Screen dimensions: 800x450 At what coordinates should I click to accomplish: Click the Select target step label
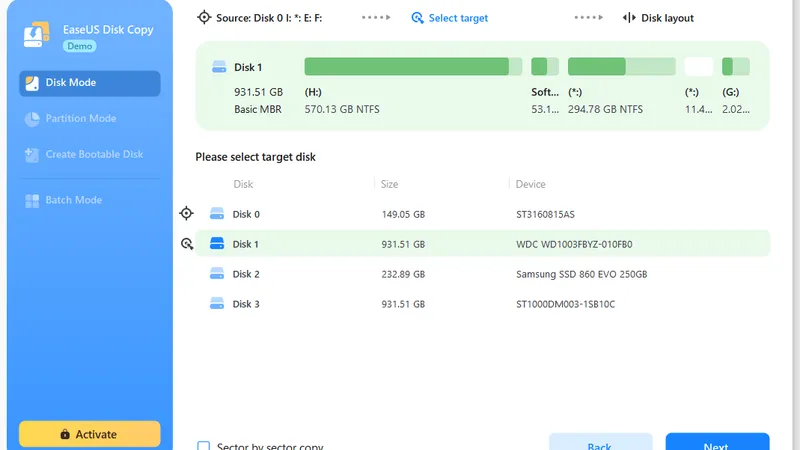(x=458, y=18)
